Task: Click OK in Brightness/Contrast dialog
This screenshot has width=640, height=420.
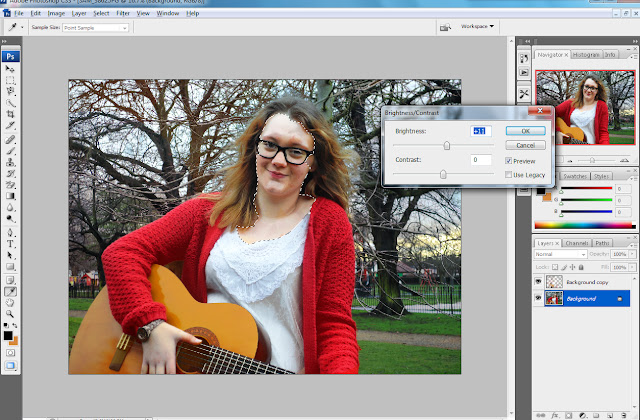Action: coord(526,131)
